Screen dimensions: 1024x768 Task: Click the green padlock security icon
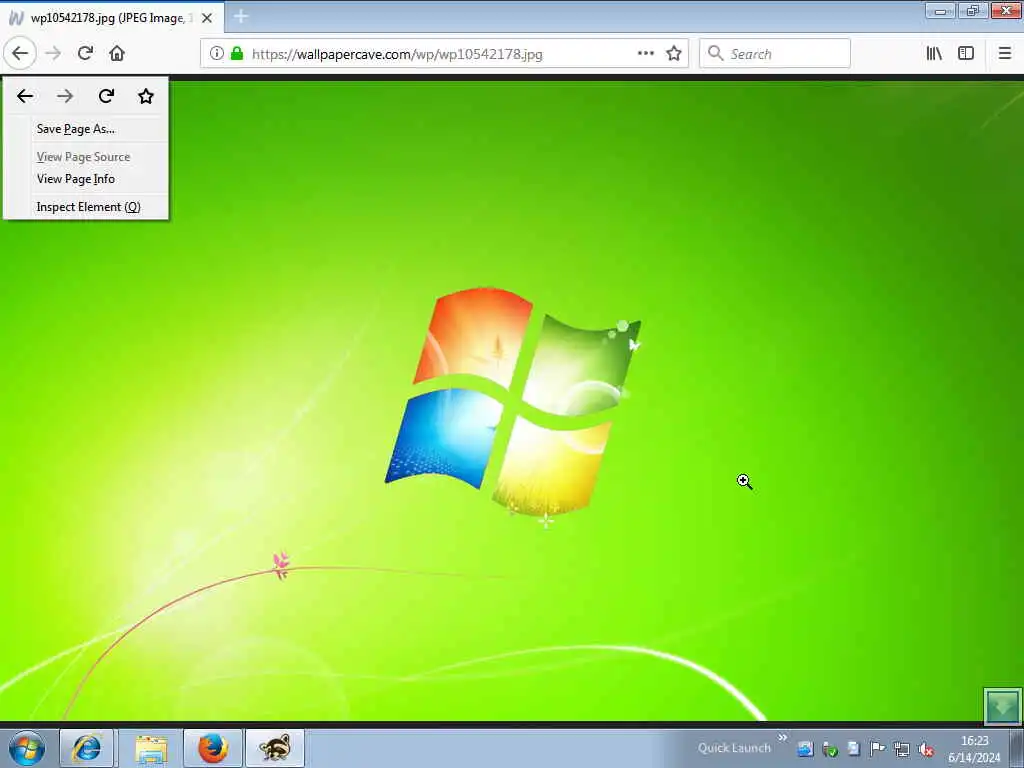click(x=237, y=54)
